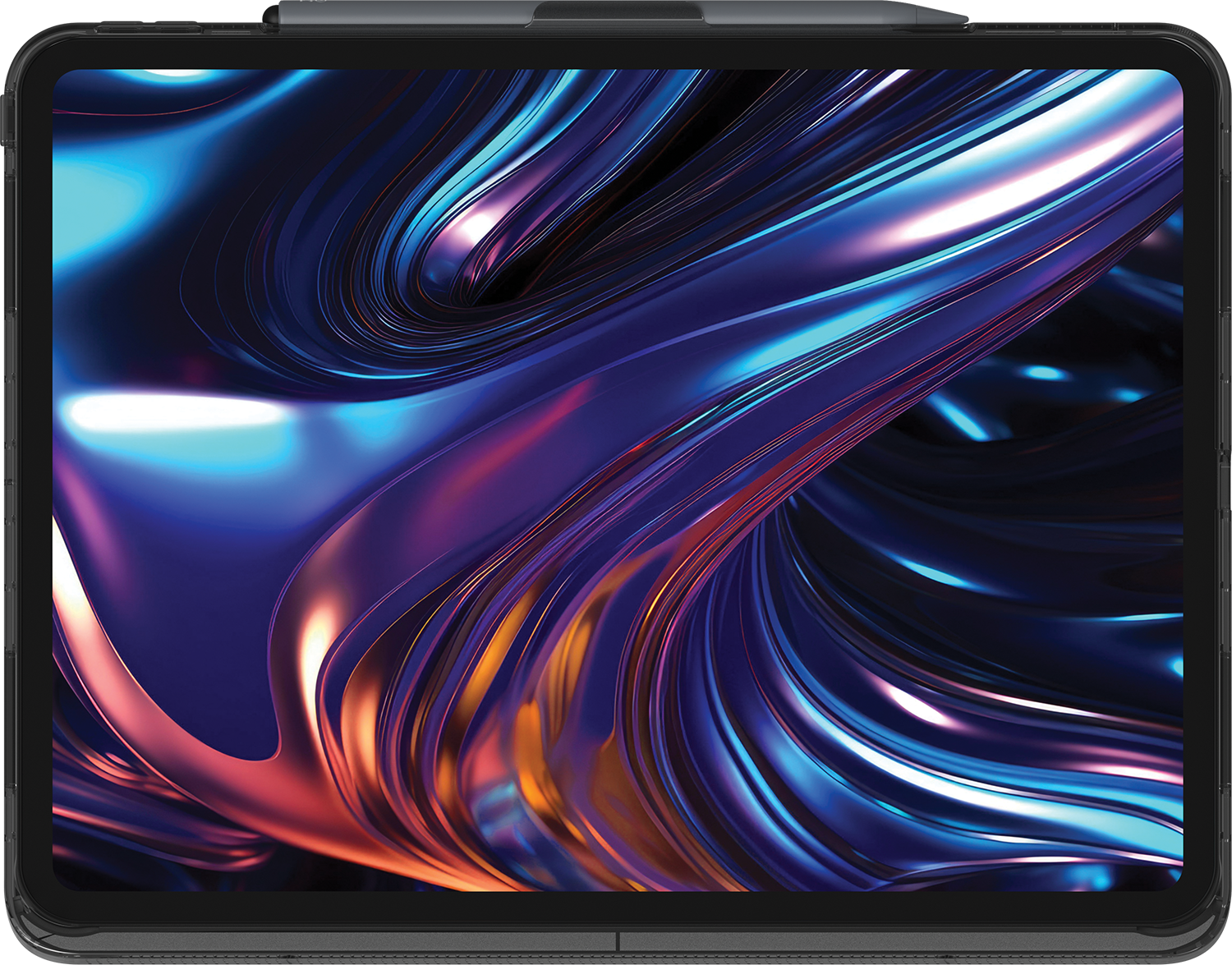Image resolution: width=1232 pixels, height=965 pixels.
Task: Tap the black top bezel above the display
Action: 616,53
